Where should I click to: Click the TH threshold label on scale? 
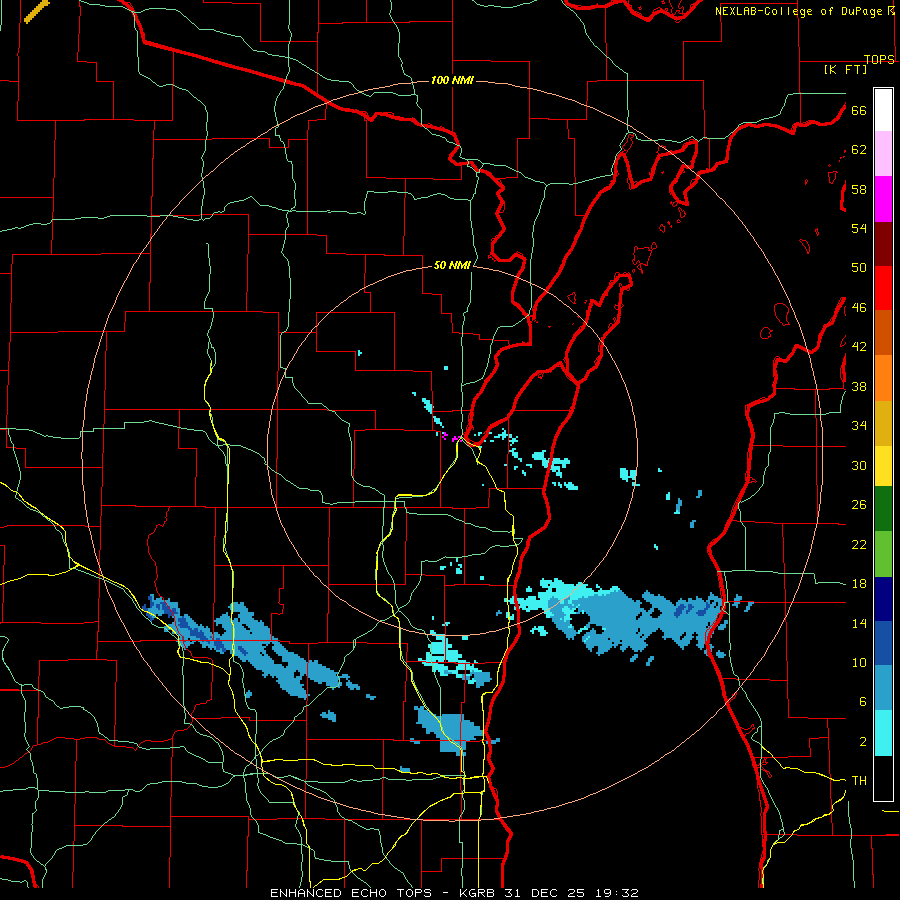point(859,781)
